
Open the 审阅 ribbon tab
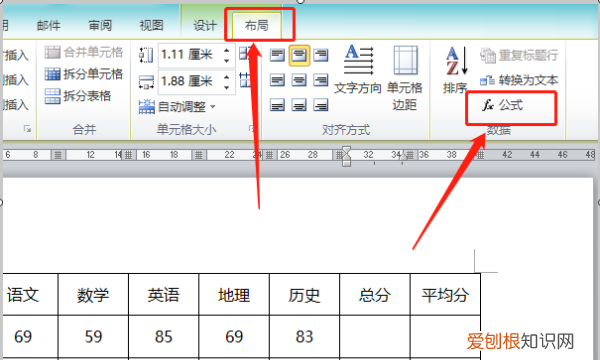click(100, 25)
